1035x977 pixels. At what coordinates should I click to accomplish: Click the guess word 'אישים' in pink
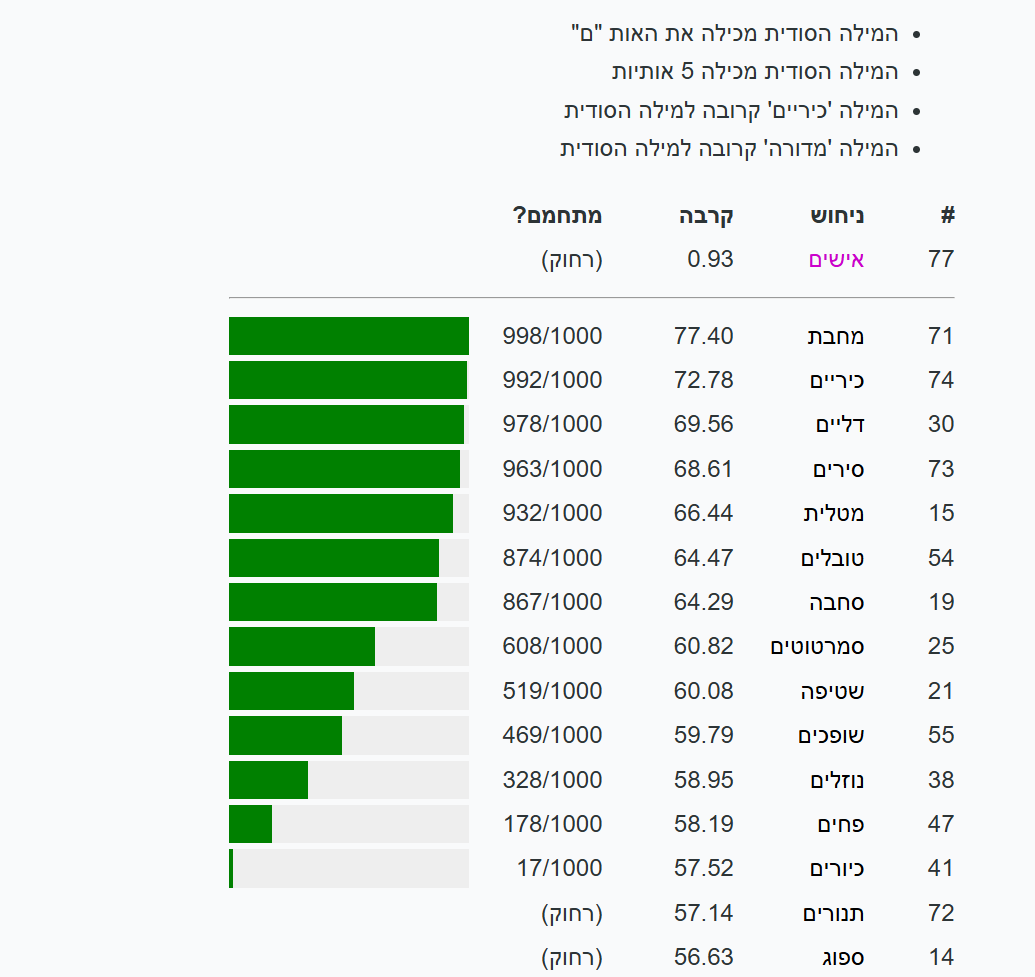tap(836, 260)
